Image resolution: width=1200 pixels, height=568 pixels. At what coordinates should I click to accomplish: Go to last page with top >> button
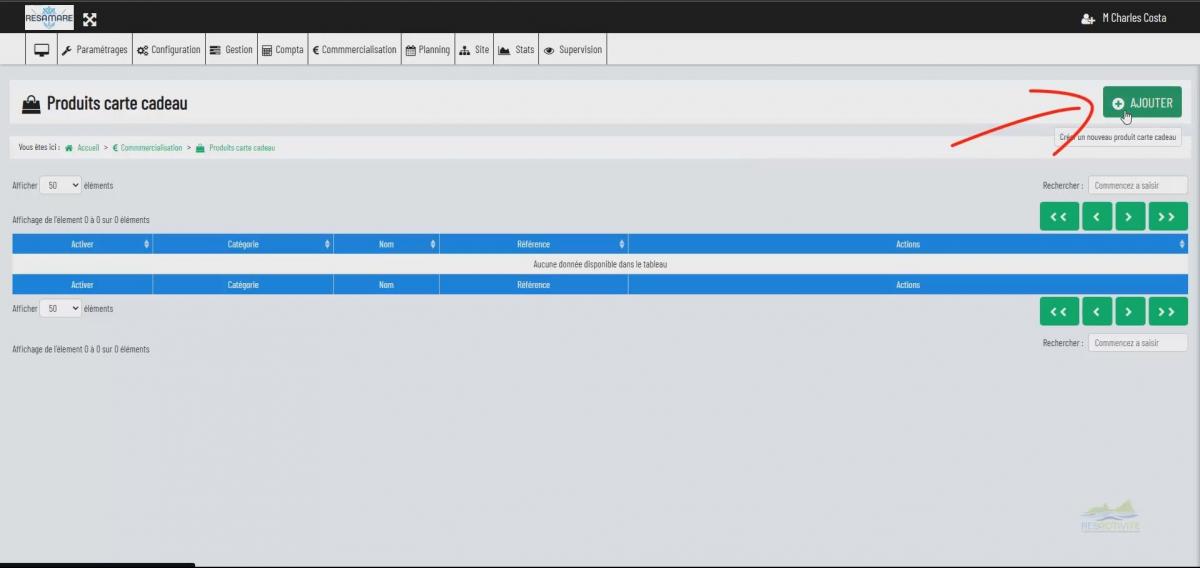coord(1168,216)
